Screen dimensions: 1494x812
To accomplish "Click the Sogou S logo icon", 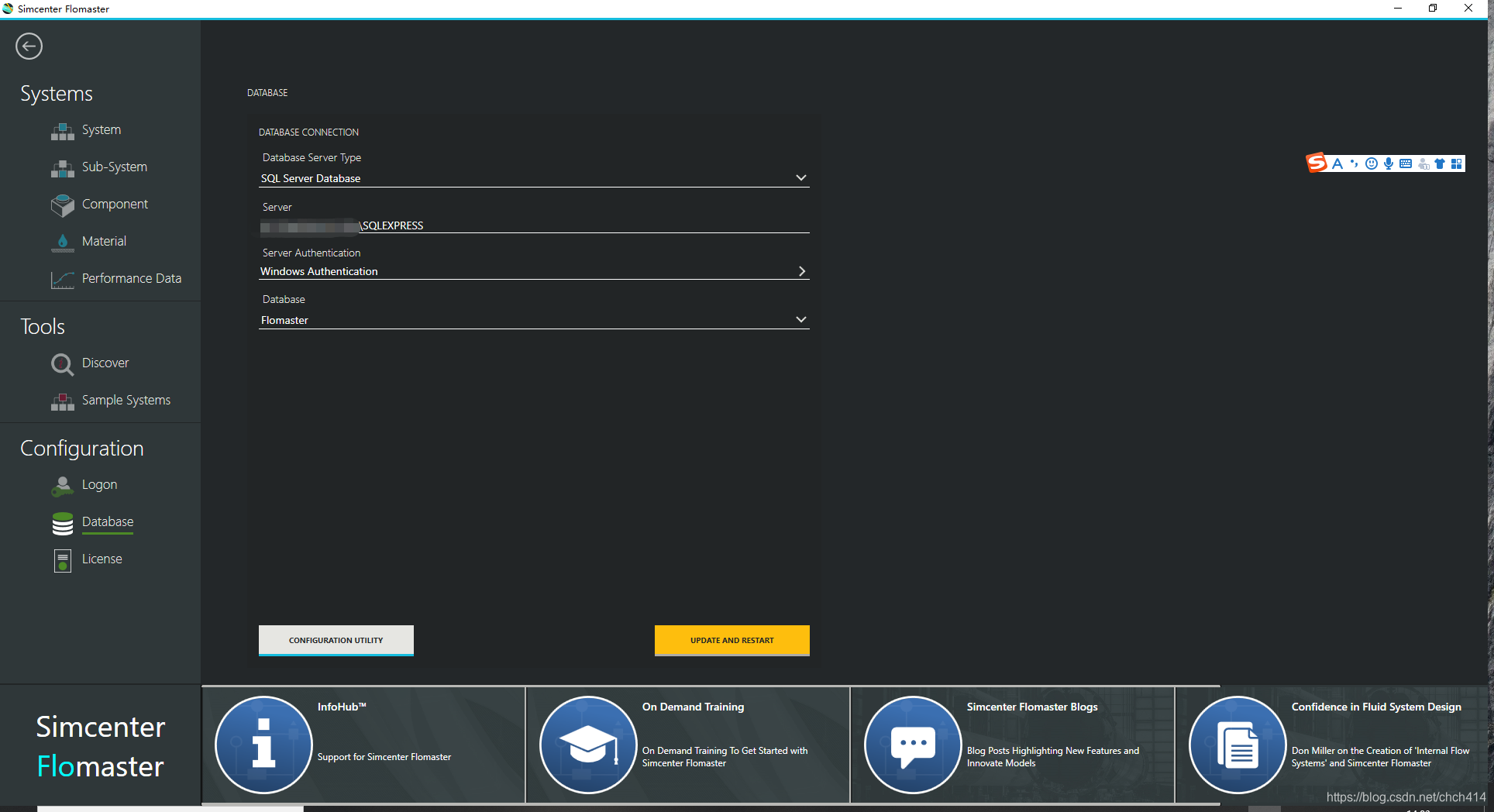I will (1317, 163).
